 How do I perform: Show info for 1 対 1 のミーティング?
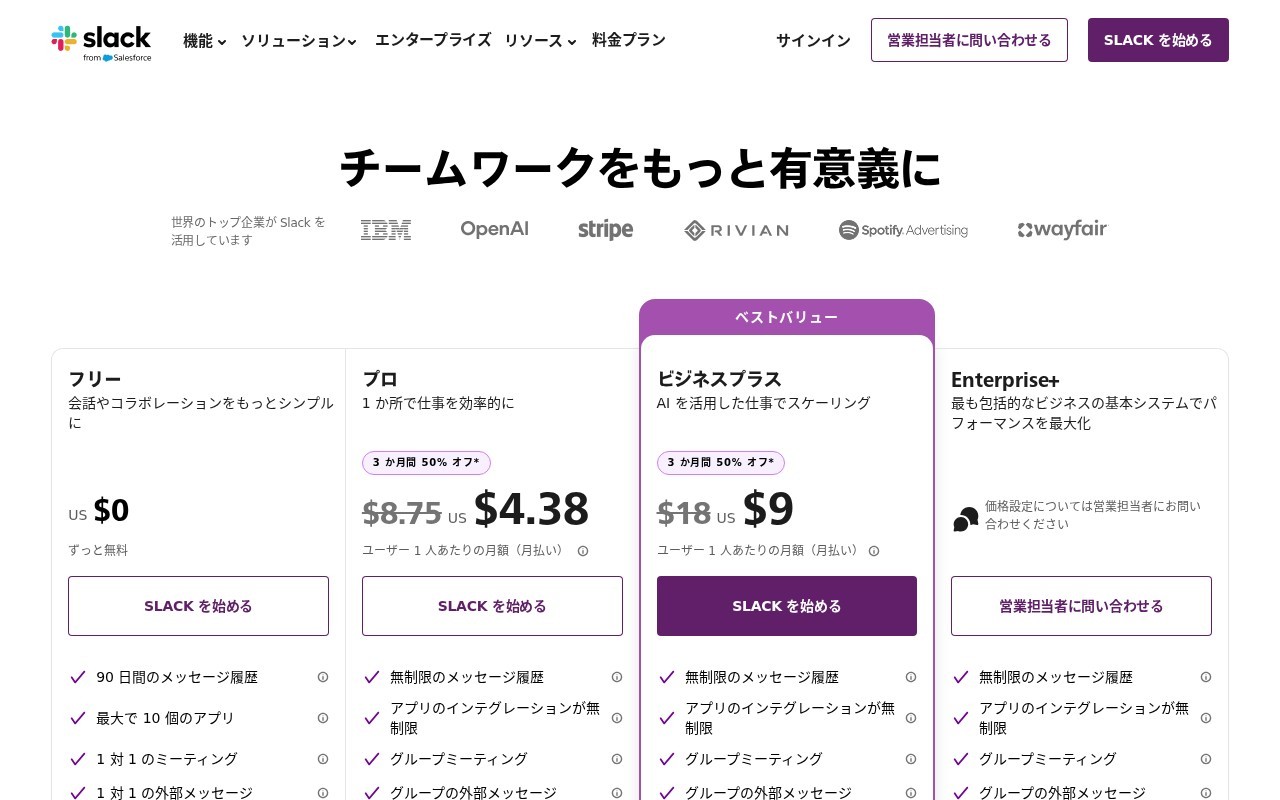point(323,759)
